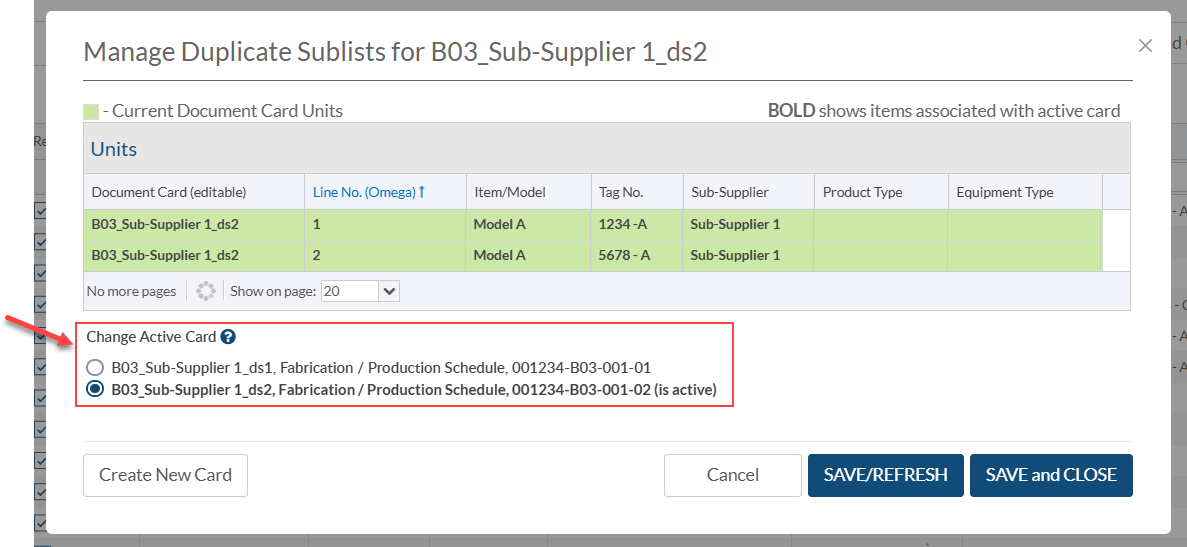Screen dimensions: 1187x547
Task: Open the Show on page dropdown
Action: click(x=389, y=291)
